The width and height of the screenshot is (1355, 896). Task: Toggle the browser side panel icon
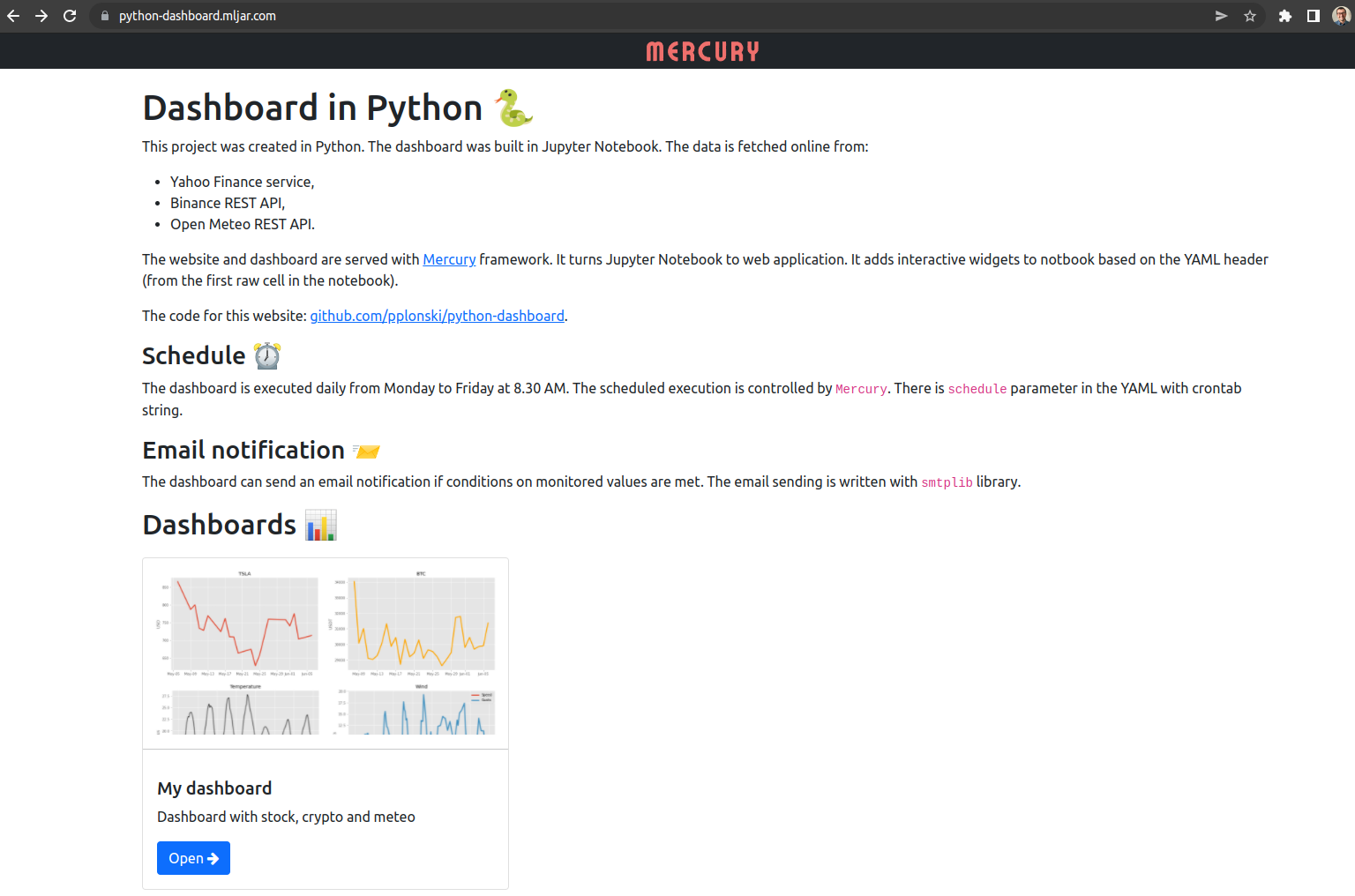pyautogui.click(x=1313, y=16)
